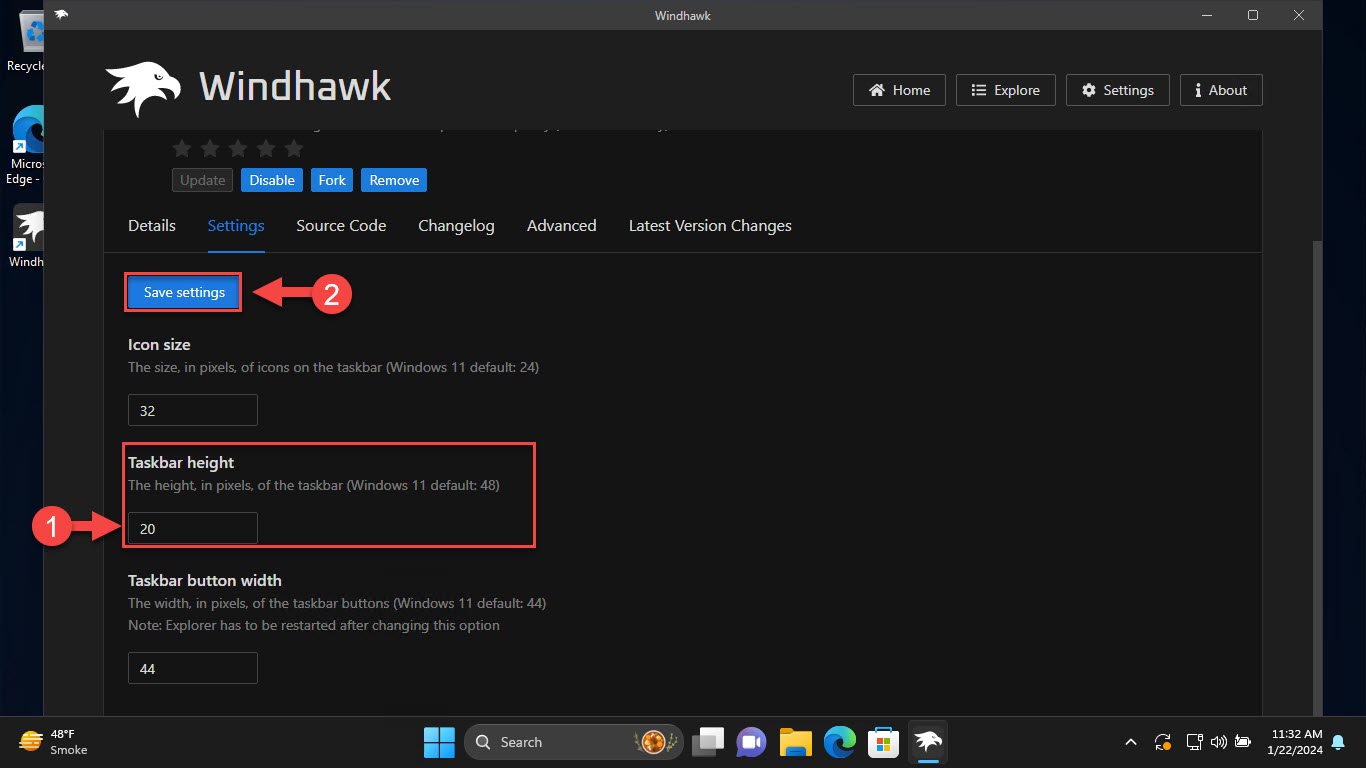The image size is (1366, 768).
Task: Open Latest Version Changes tab
Action: point(710,226)
